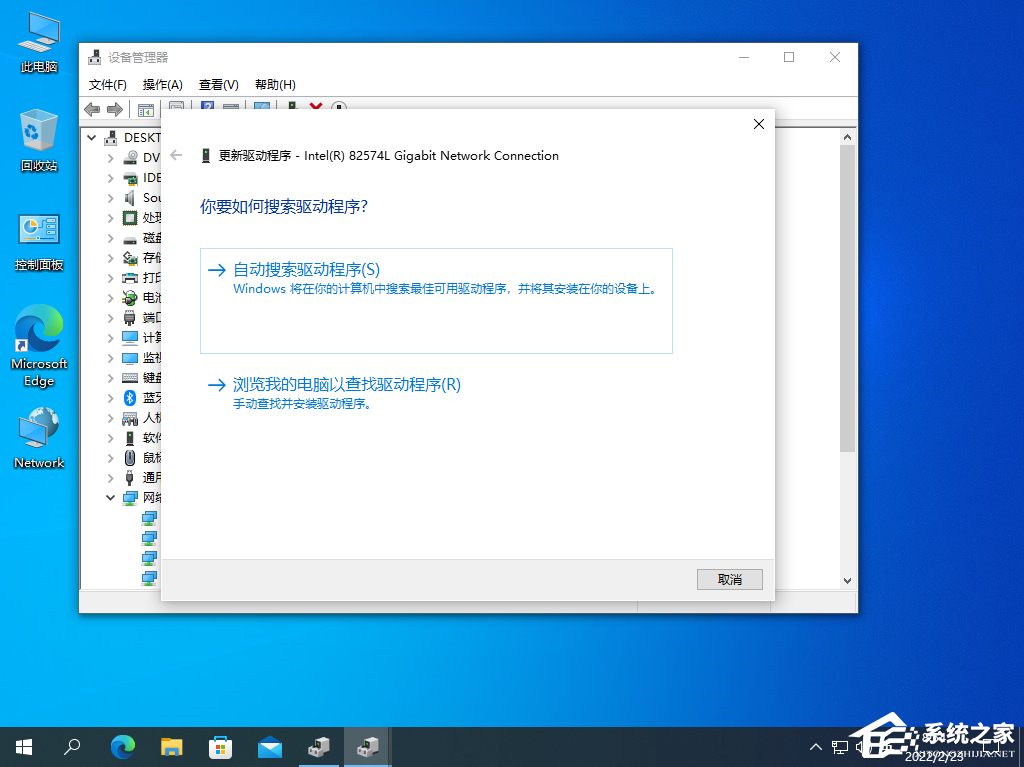Select the 监视器 (monitor) category icon

pos(130,357)
